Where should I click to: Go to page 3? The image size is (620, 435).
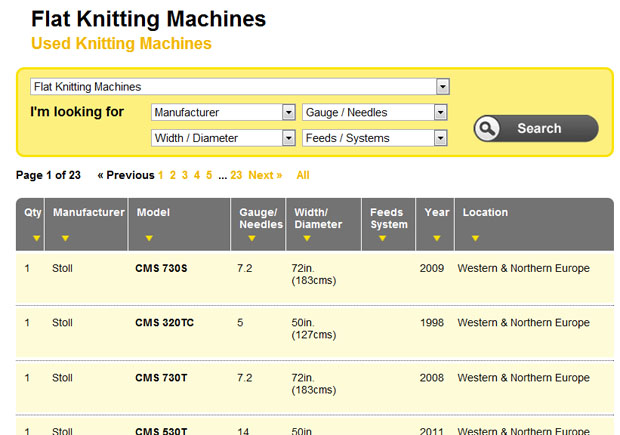tap(185, 175)
